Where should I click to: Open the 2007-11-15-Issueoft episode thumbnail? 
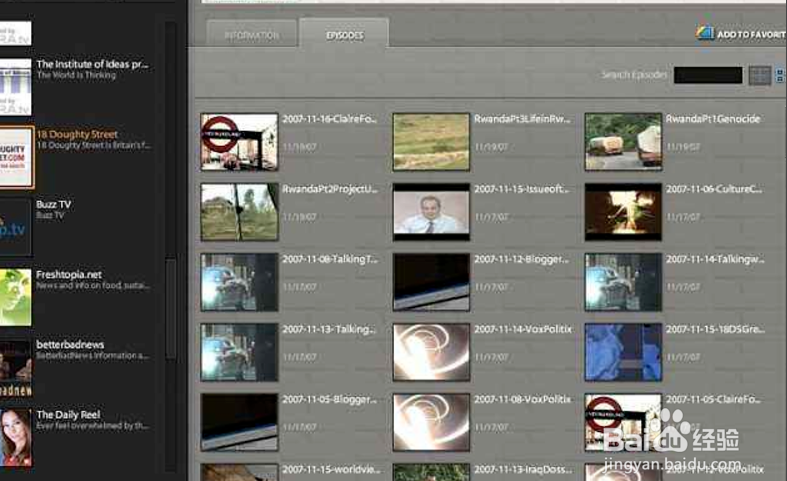coord(431,212)
